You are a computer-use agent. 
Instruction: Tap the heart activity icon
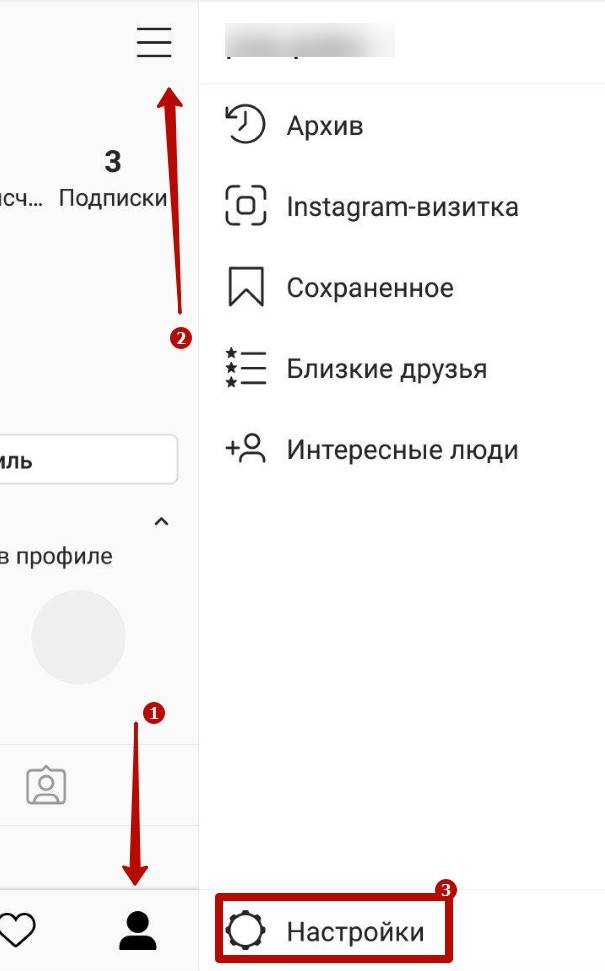point(17,930)
